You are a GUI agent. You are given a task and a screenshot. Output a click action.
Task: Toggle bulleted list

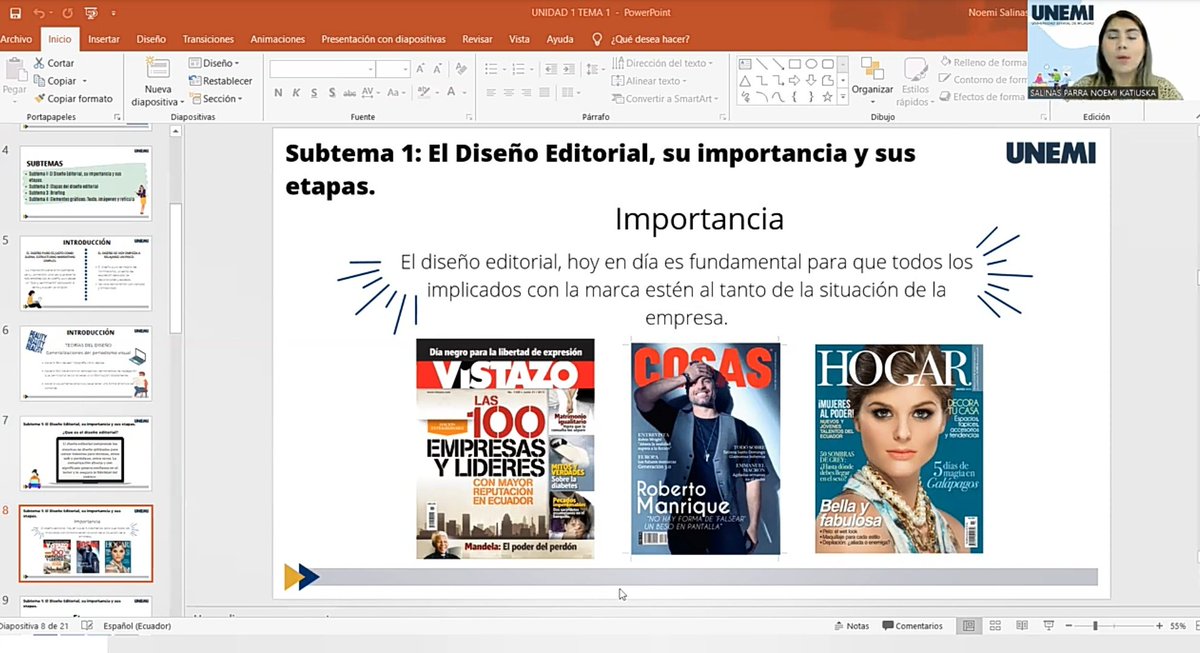(493, 69)
